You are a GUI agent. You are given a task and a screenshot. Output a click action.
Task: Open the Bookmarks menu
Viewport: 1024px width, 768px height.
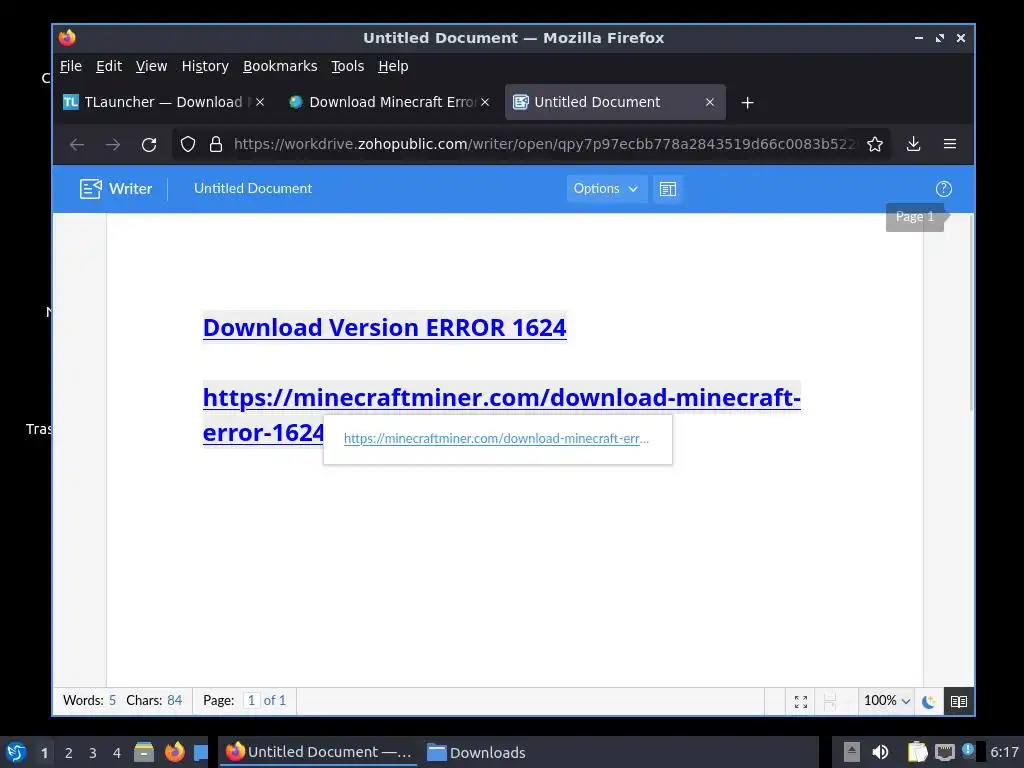click(280, 66)
